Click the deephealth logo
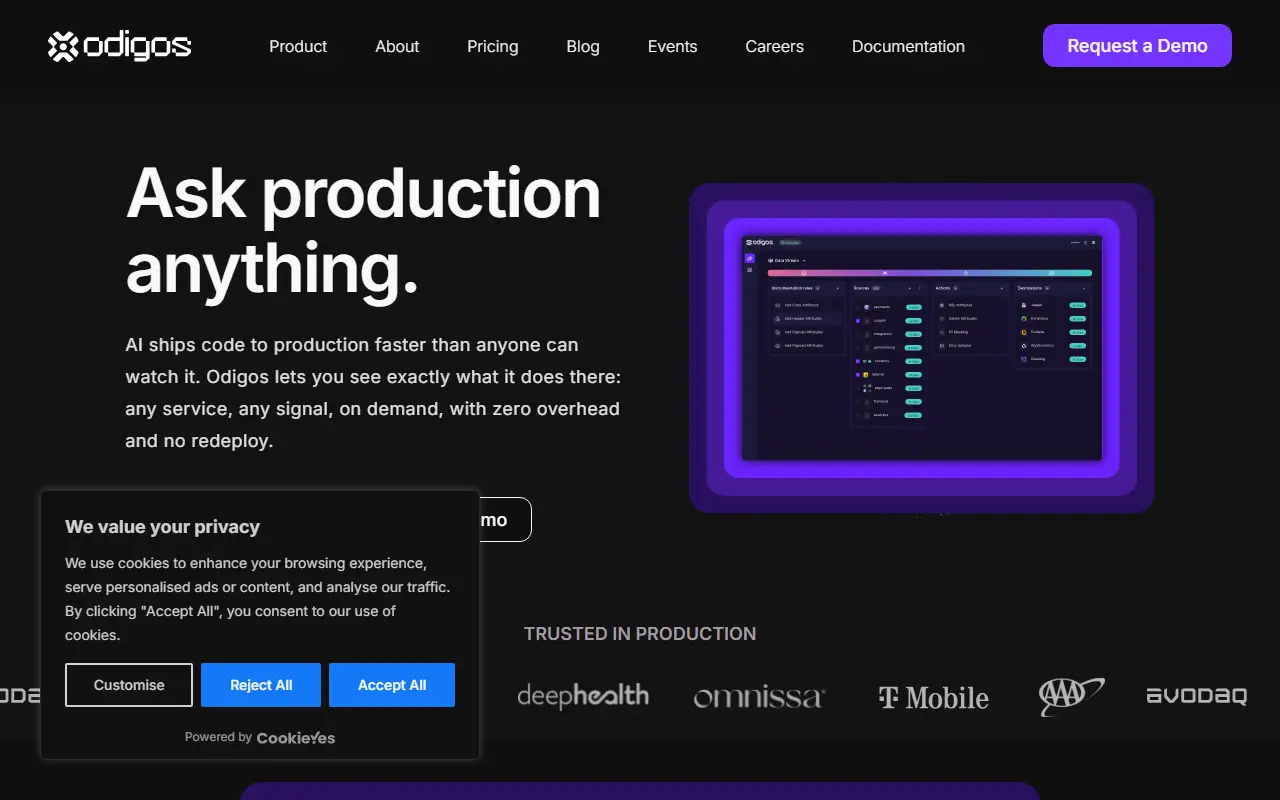Image resolution: width=1280 pixels, height=800 pixels. coord(583,696)
